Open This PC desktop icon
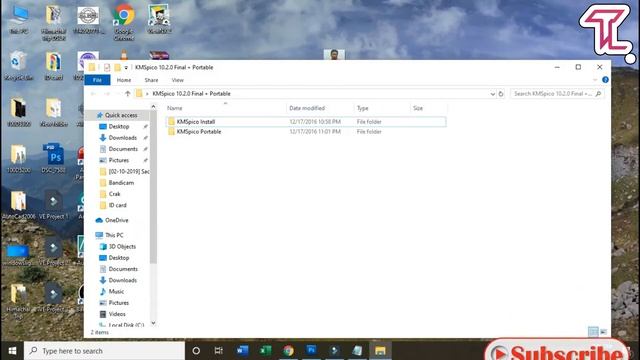The height and width of the screenshot is (360, 640). point(19,19)
